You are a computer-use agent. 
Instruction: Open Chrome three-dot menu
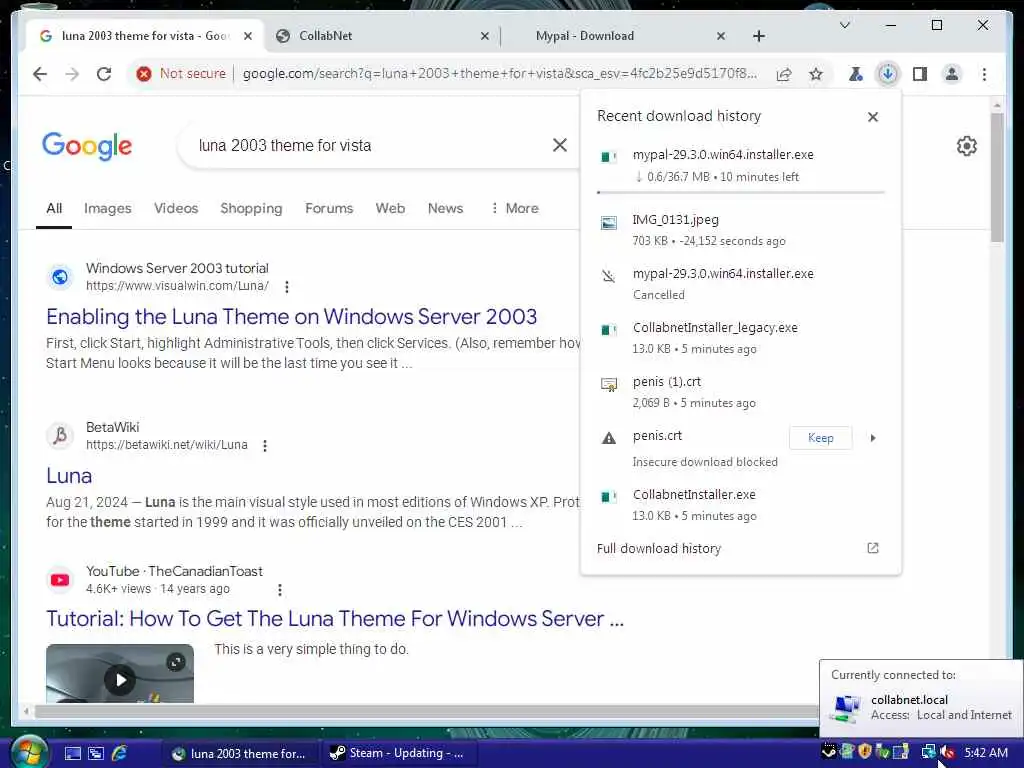pyautogui.click(x=984, y=74)
